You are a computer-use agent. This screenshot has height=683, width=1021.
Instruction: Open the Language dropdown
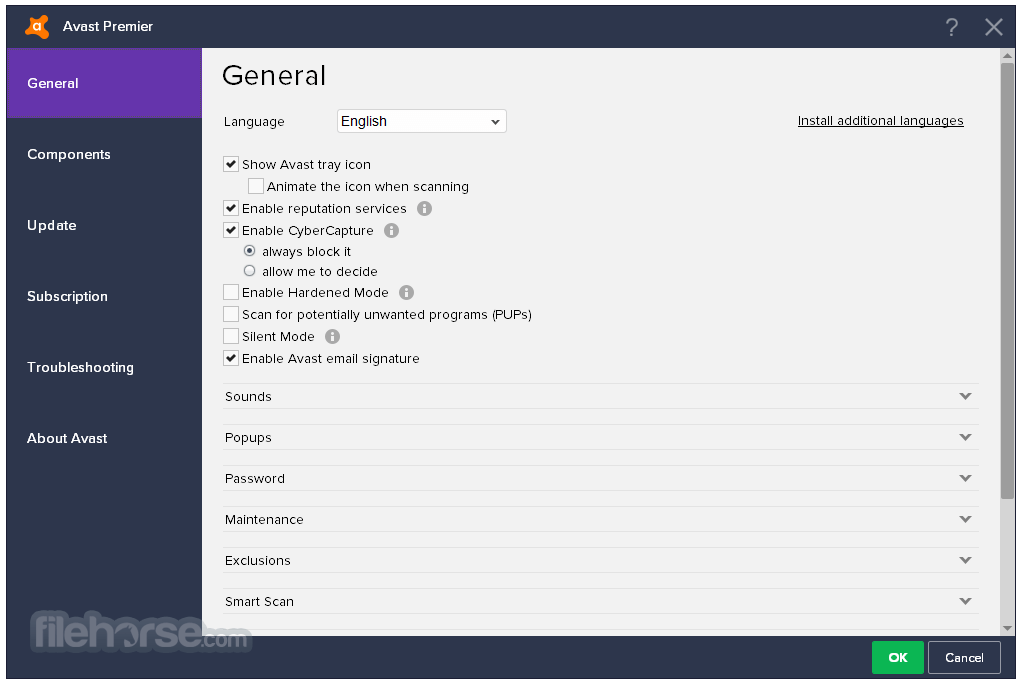[x=421, y=121]
